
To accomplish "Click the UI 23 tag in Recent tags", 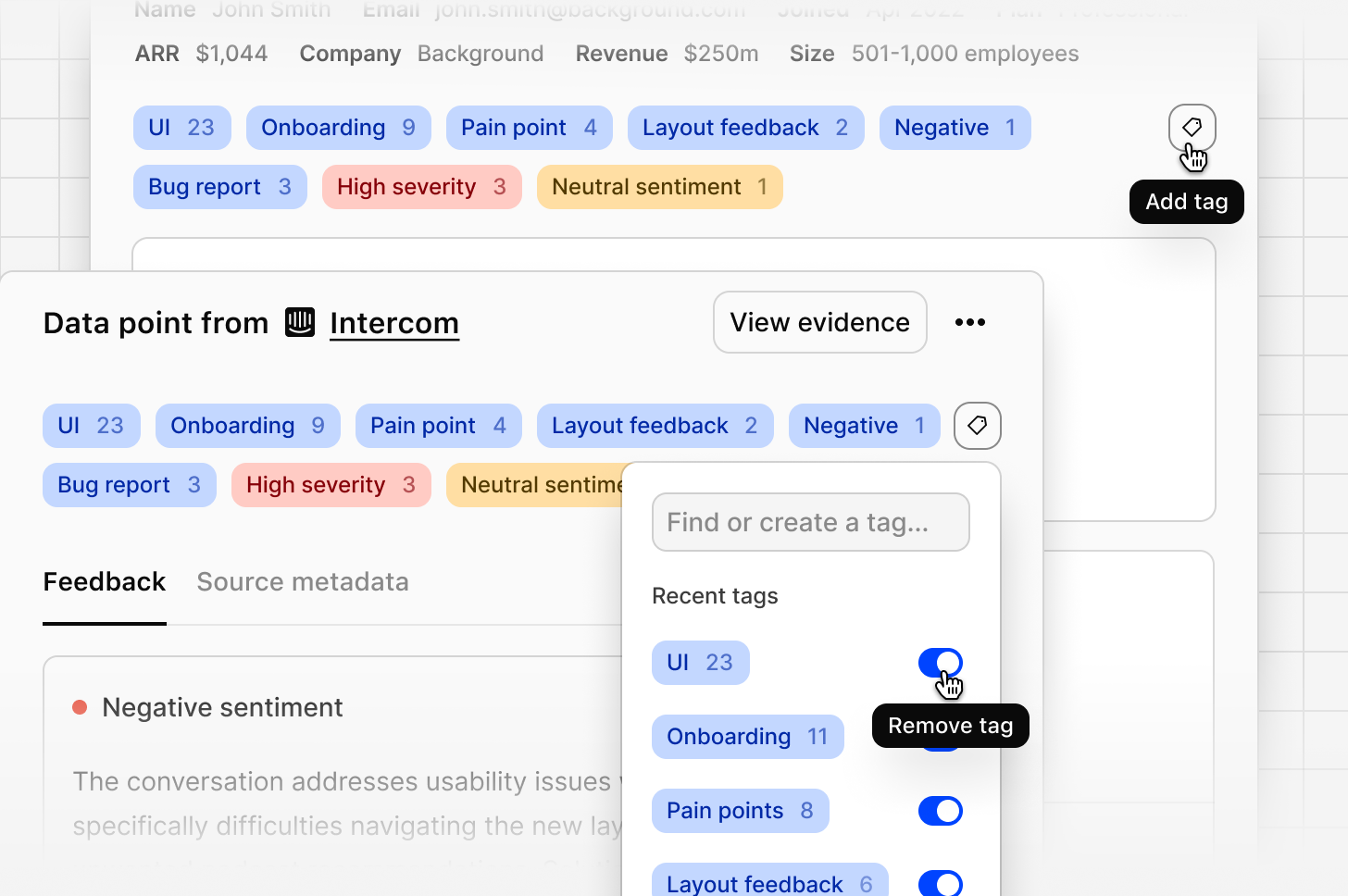I will tap(700, 663).
